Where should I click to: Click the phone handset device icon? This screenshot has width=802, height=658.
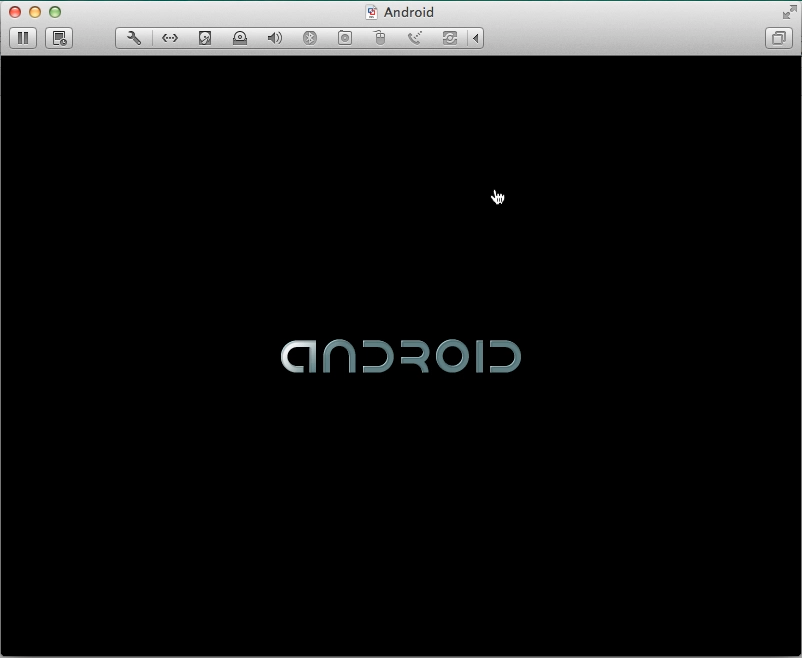point(415,38)
